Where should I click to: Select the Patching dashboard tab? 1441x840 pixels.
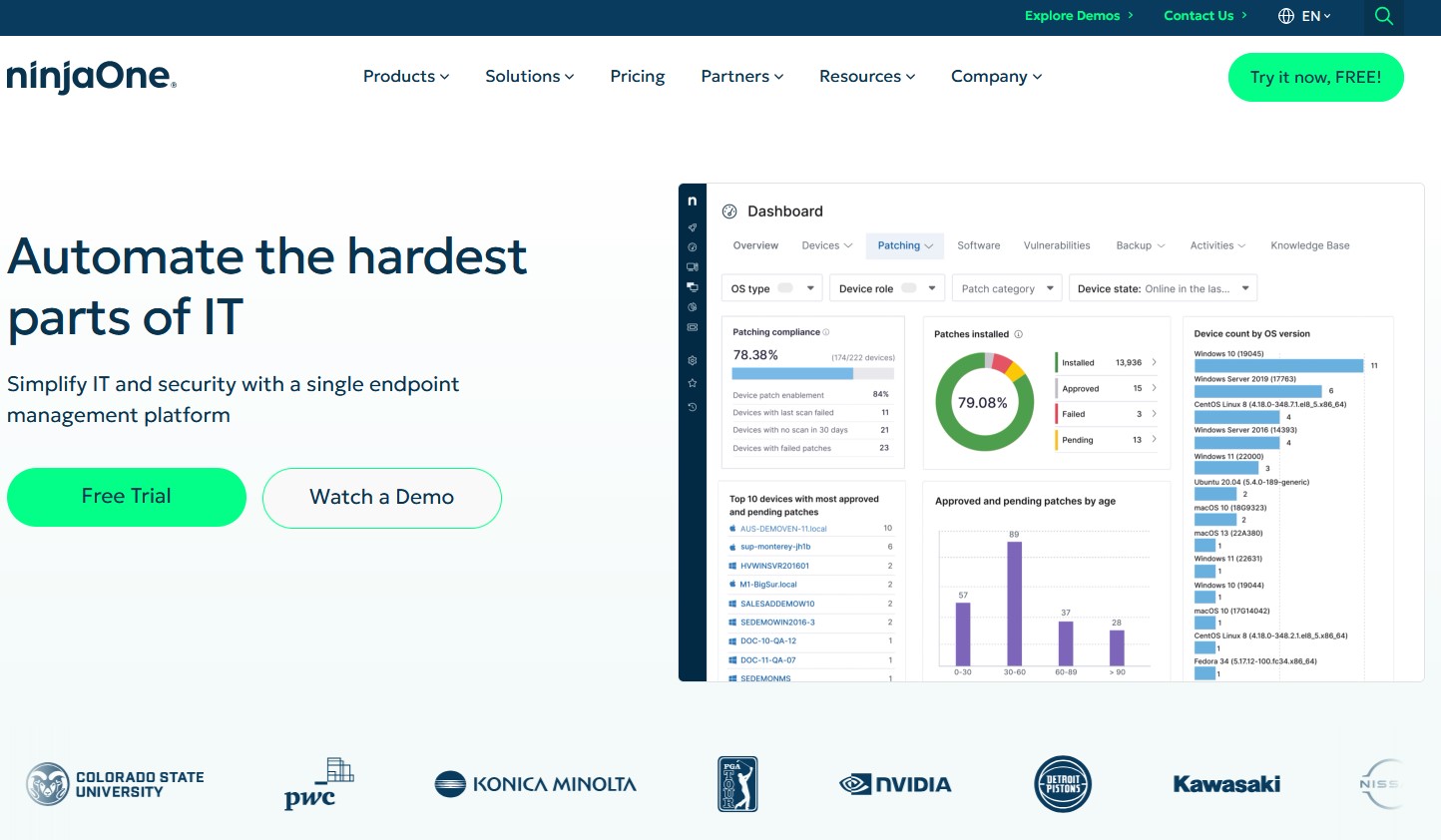click(x=905, y=245)
